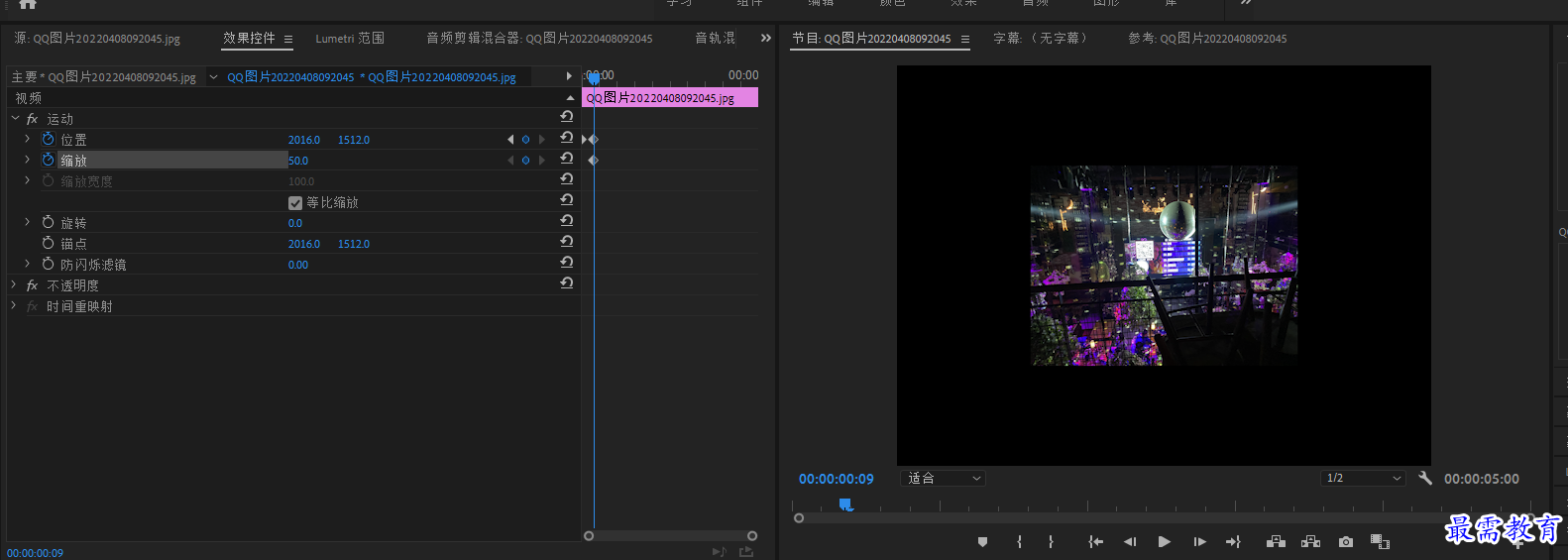Toggle the fx switch for 不透明度
This screenshot has height=560, width=1568.
(33, 285)
